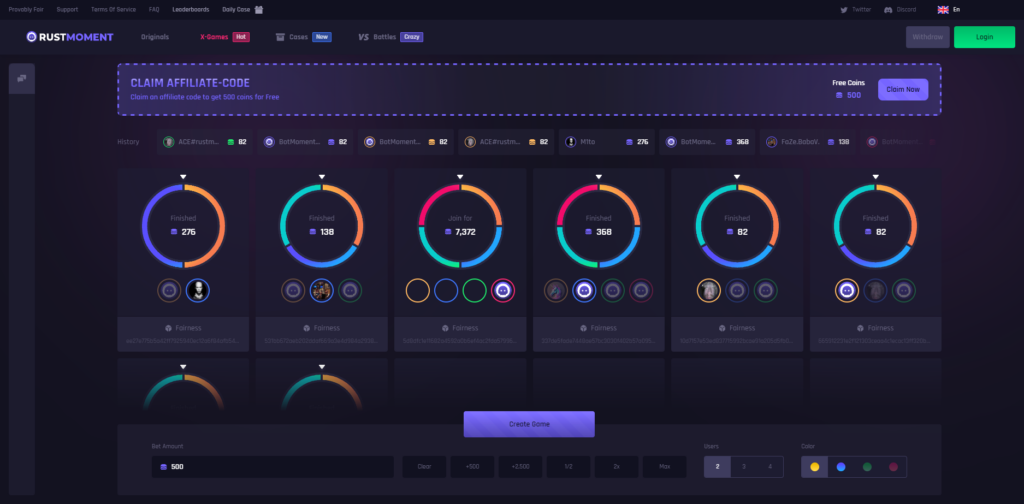
Task: Select 2 users option
Action: [x=717, y=467]
